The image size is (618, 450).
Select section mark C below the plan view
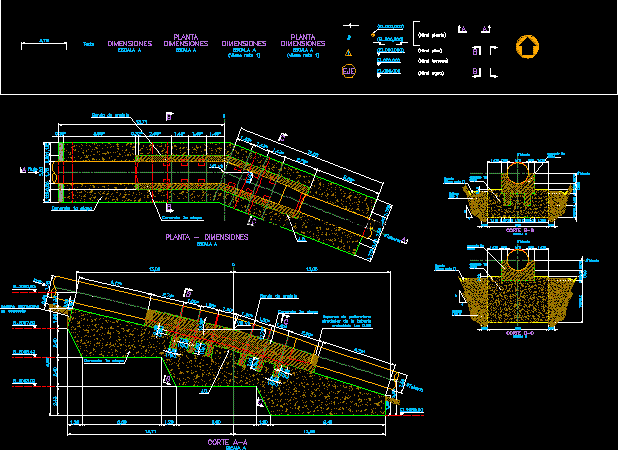(252, 221)
